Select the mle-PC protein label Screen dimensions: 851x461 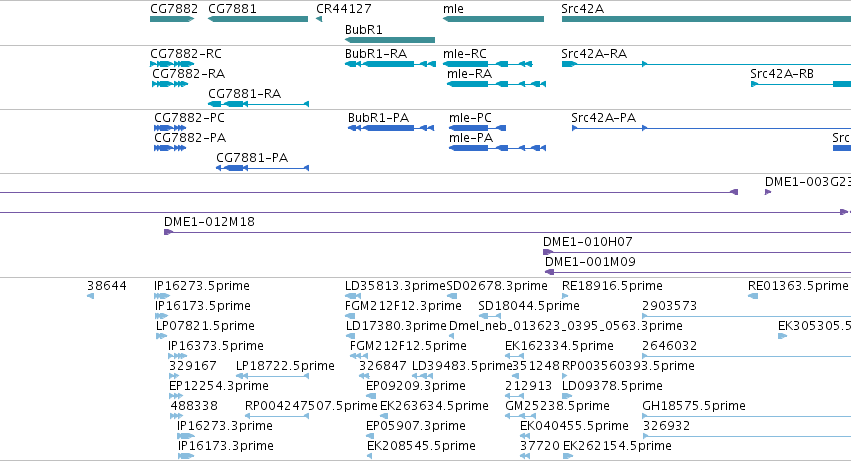(x=470, y=118)
